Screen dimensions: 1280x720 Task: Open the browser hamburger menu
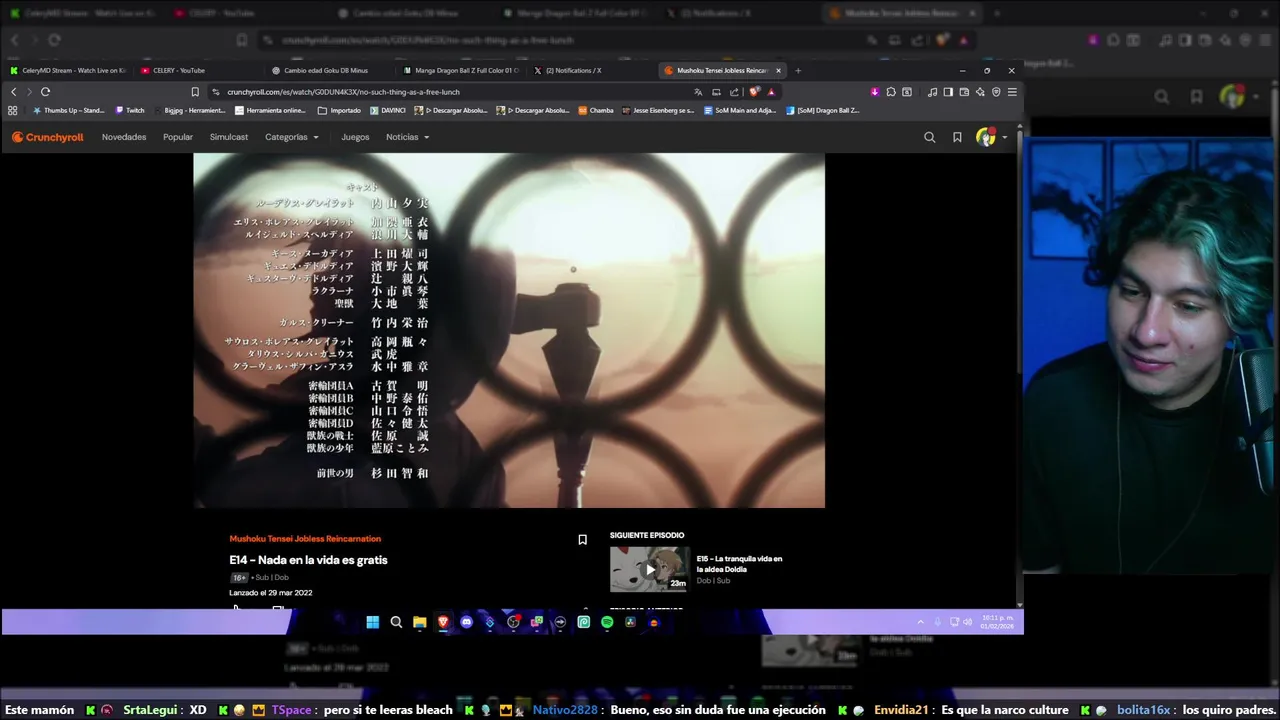click(x=1012, y=91)
